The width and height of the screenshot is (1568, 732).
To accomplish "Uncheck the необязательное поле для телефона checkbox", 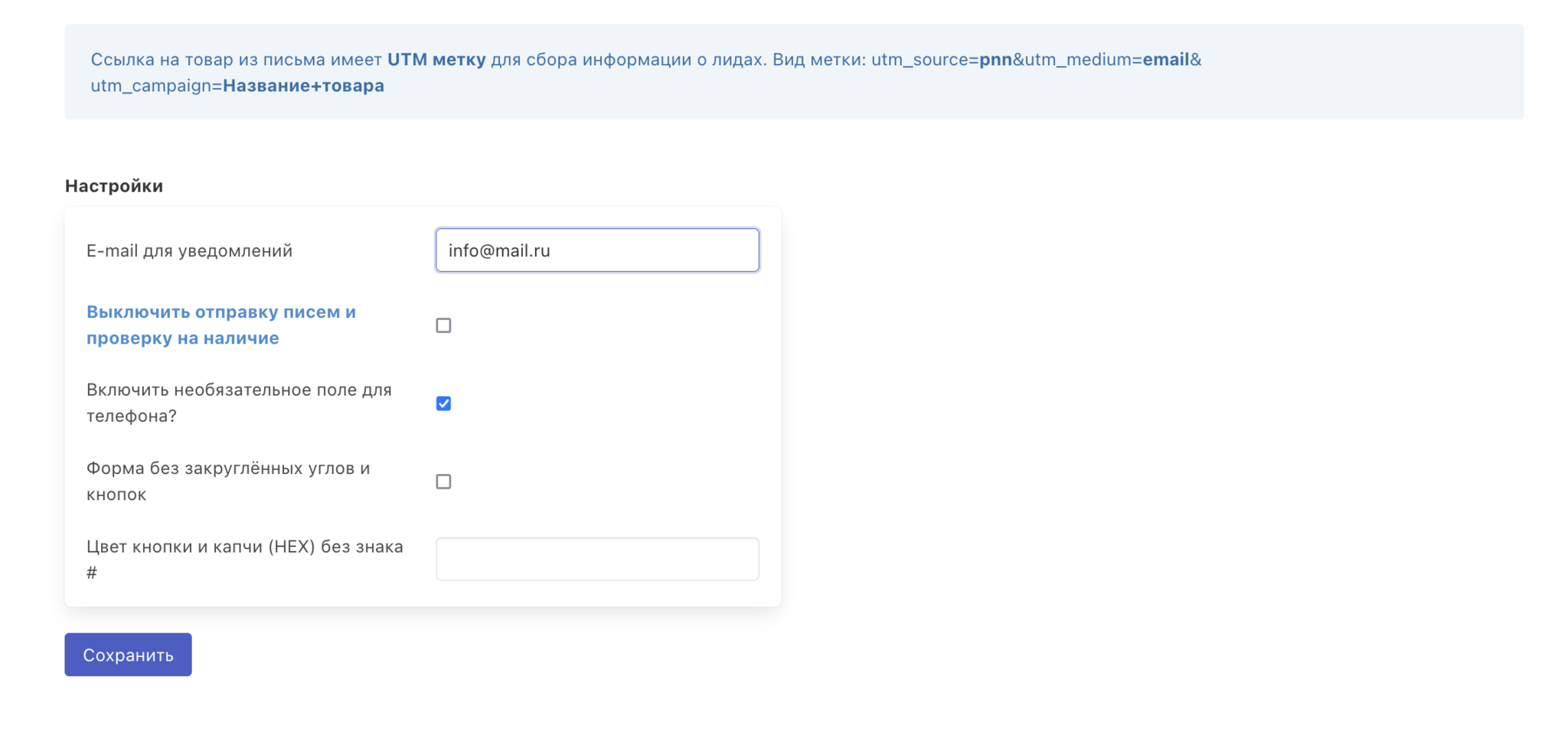I will point(443,404).
